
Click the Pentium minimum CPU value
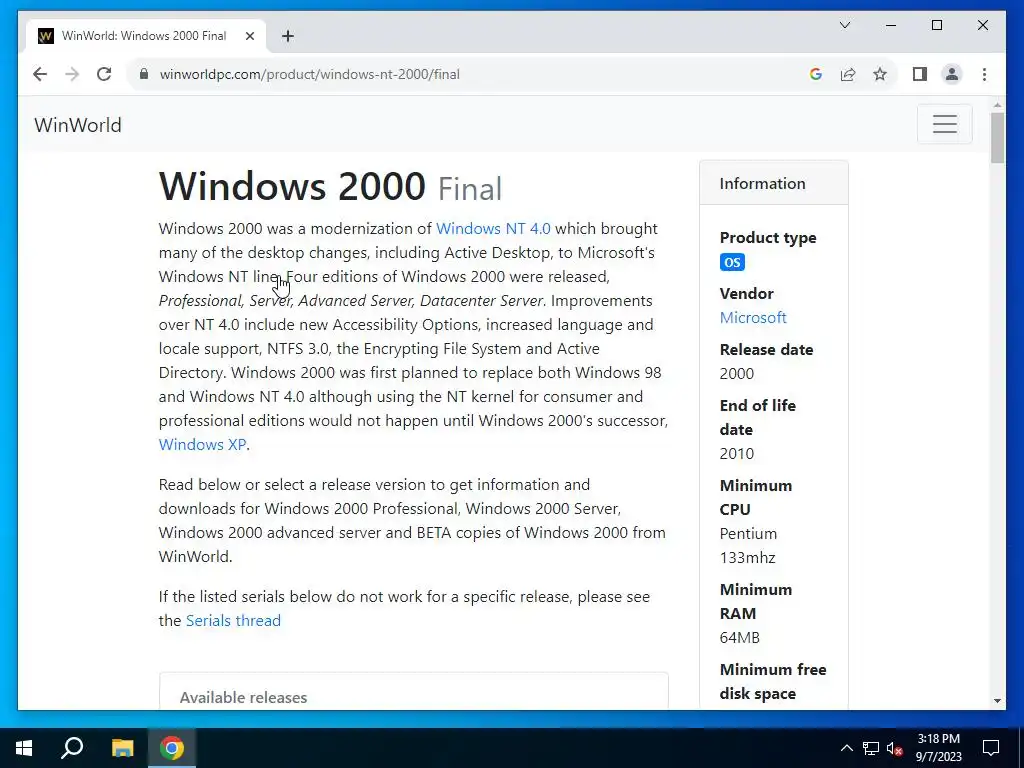coord(748,545)
